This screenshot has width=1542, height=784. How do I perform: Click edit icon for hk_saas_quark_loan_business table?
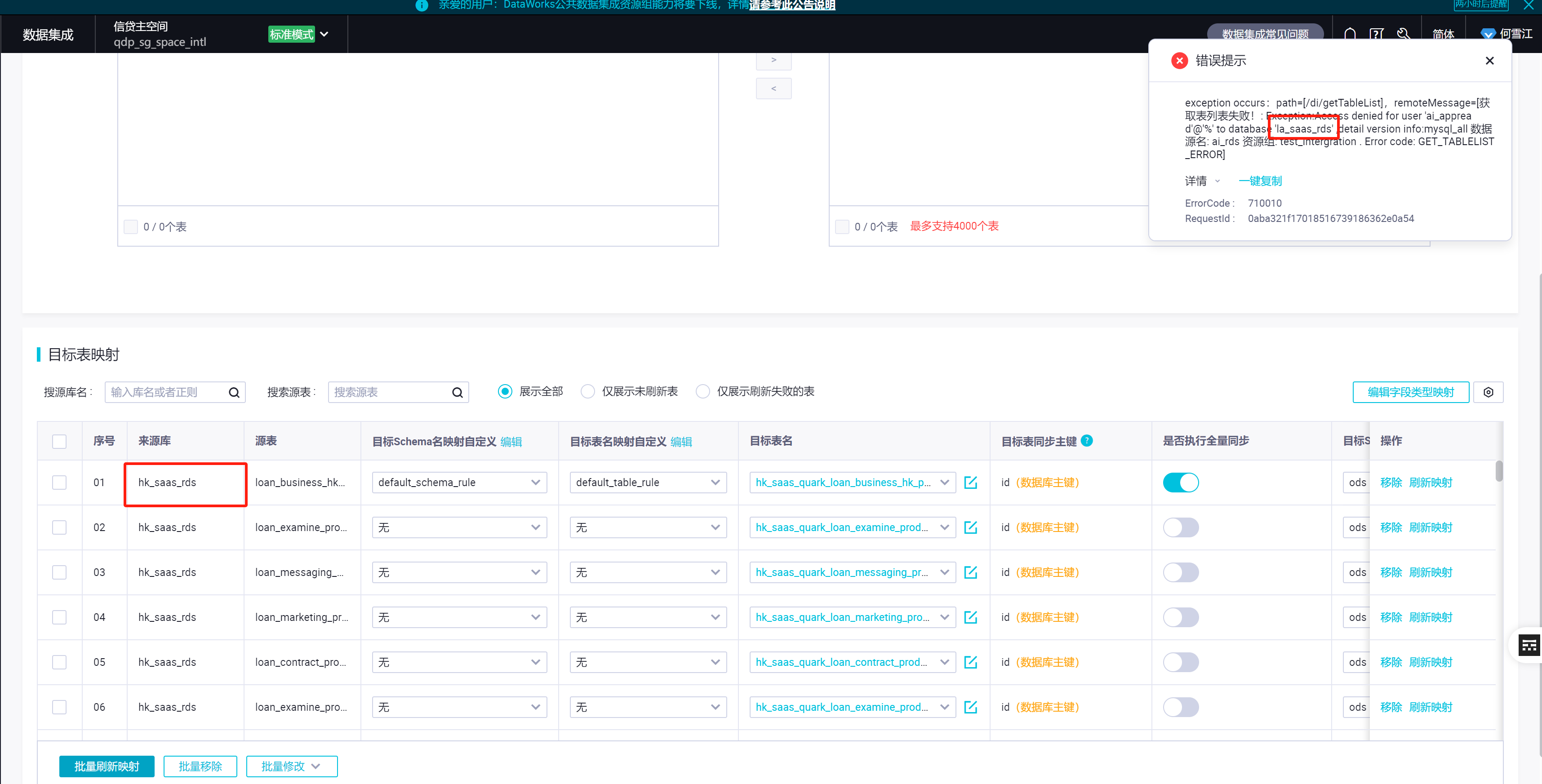coord(970,483)
